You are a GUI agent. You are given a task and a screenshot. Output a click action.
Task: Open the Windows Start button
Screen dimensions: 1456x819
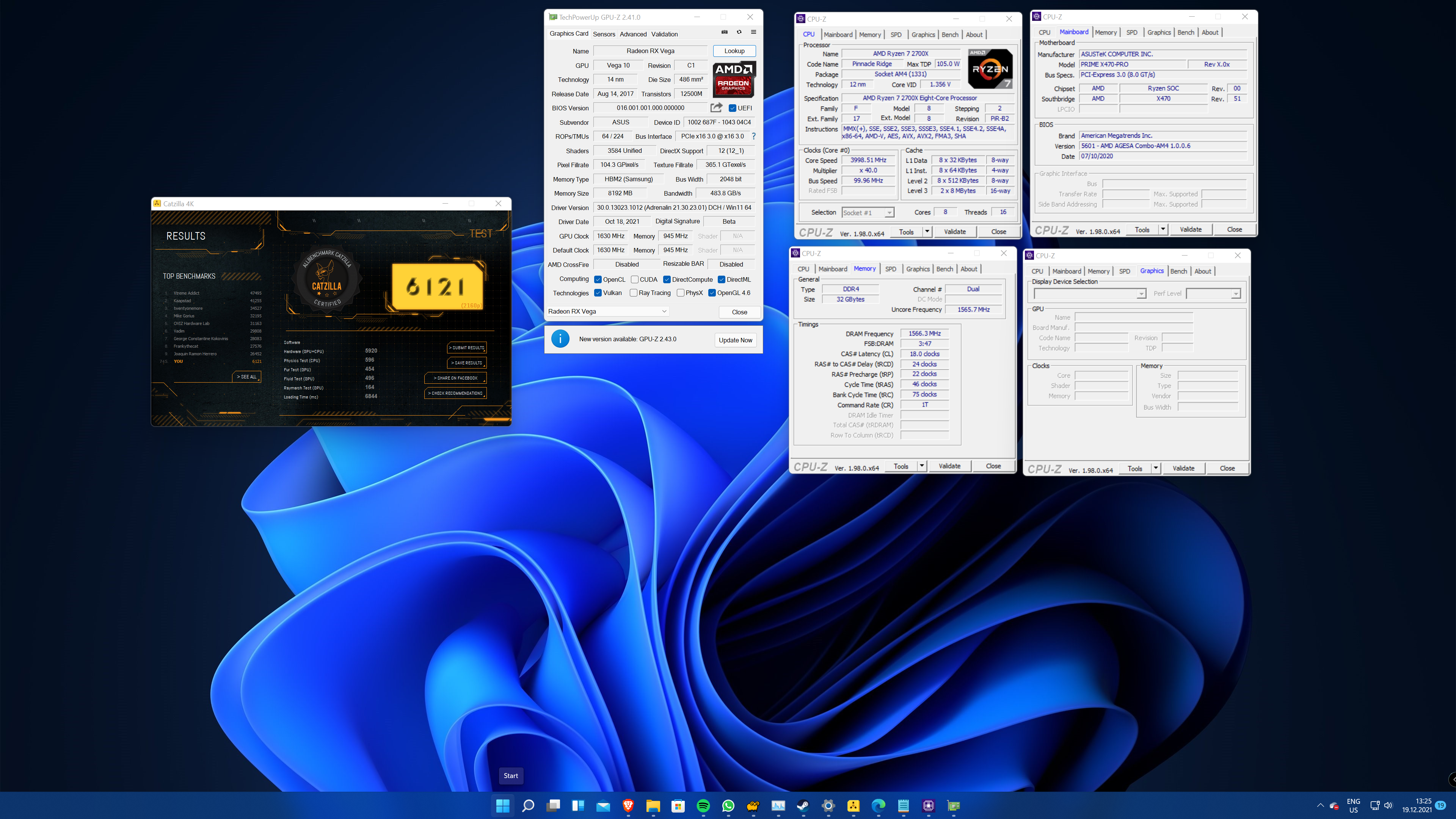tap(502, 805)
